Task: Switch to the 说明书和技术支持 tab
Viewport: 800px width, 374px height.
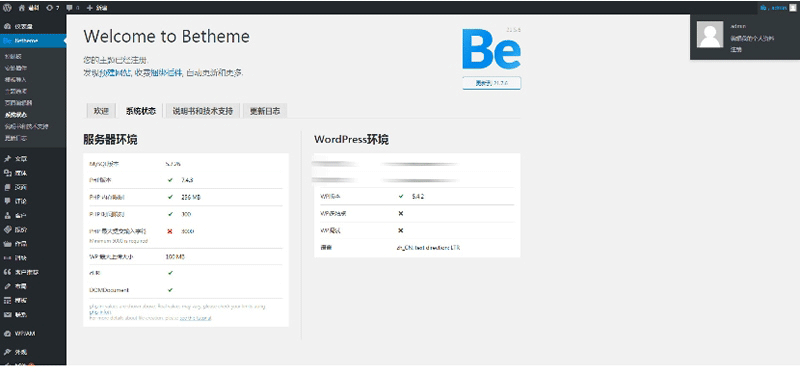Action: pyautogui.click(x=203, y=111)
